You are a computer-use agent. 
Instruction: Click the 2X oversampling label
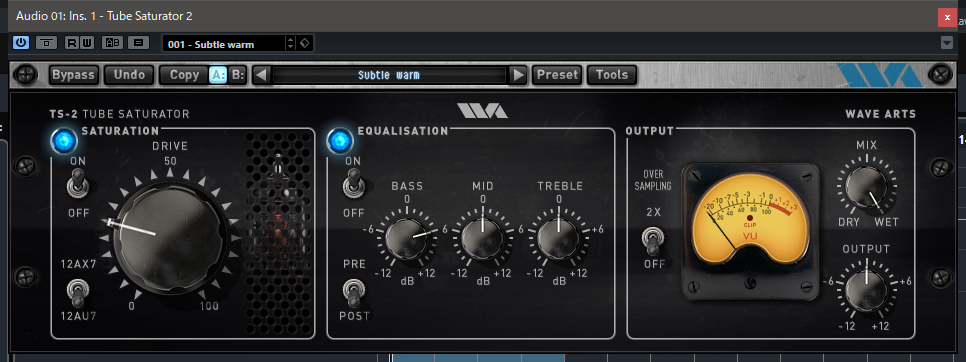point(653,212)
